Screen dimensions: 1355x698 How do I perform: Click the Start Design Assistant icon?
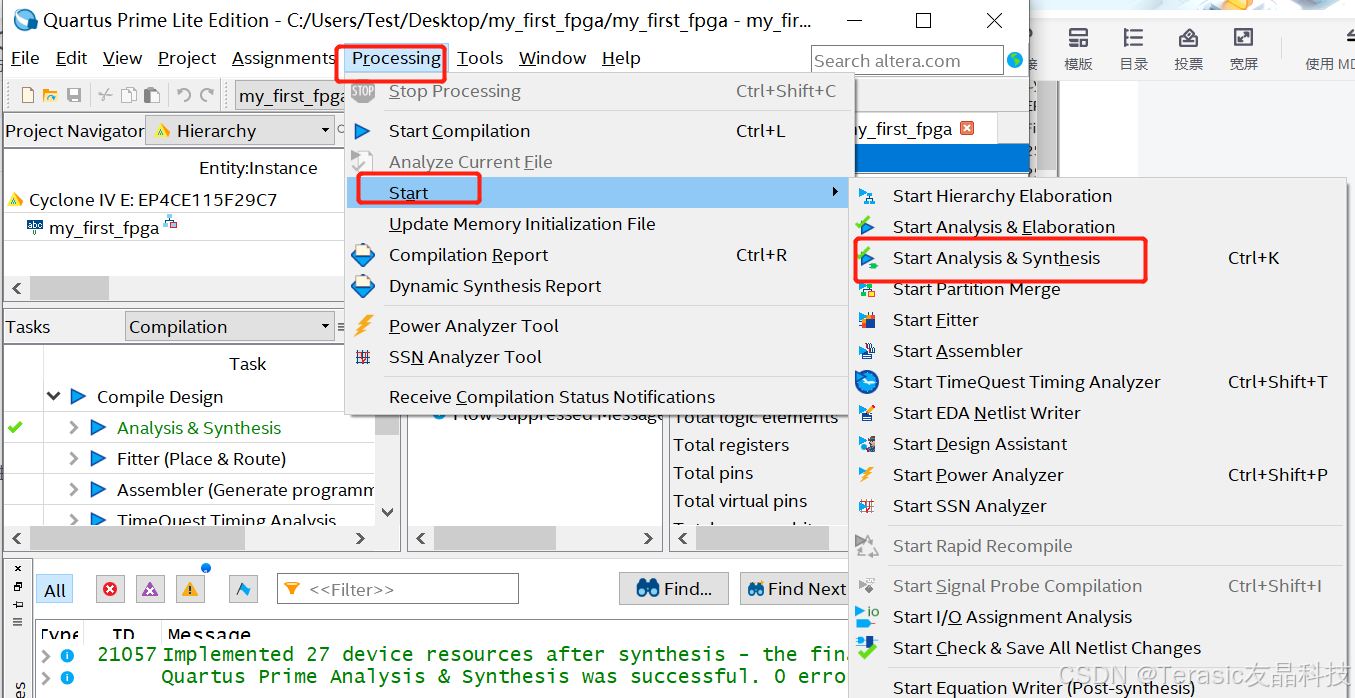tap(867, 444)
